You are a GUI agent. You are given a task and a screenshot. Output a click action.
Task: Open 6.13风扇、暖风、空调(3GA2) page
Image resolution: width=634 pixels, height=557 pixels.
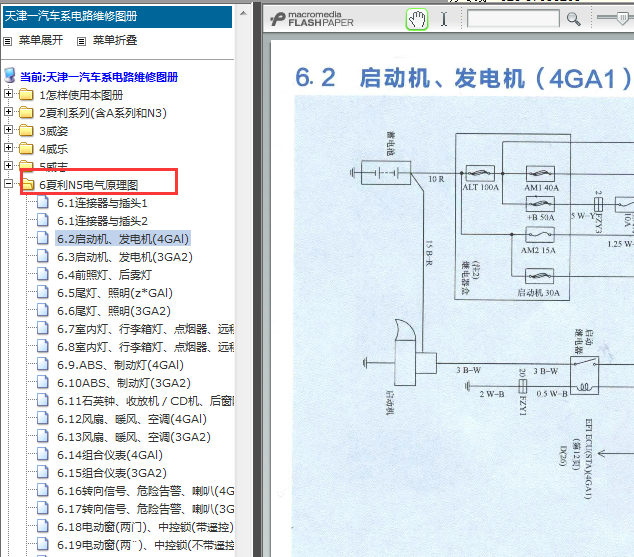pos(134,437)
